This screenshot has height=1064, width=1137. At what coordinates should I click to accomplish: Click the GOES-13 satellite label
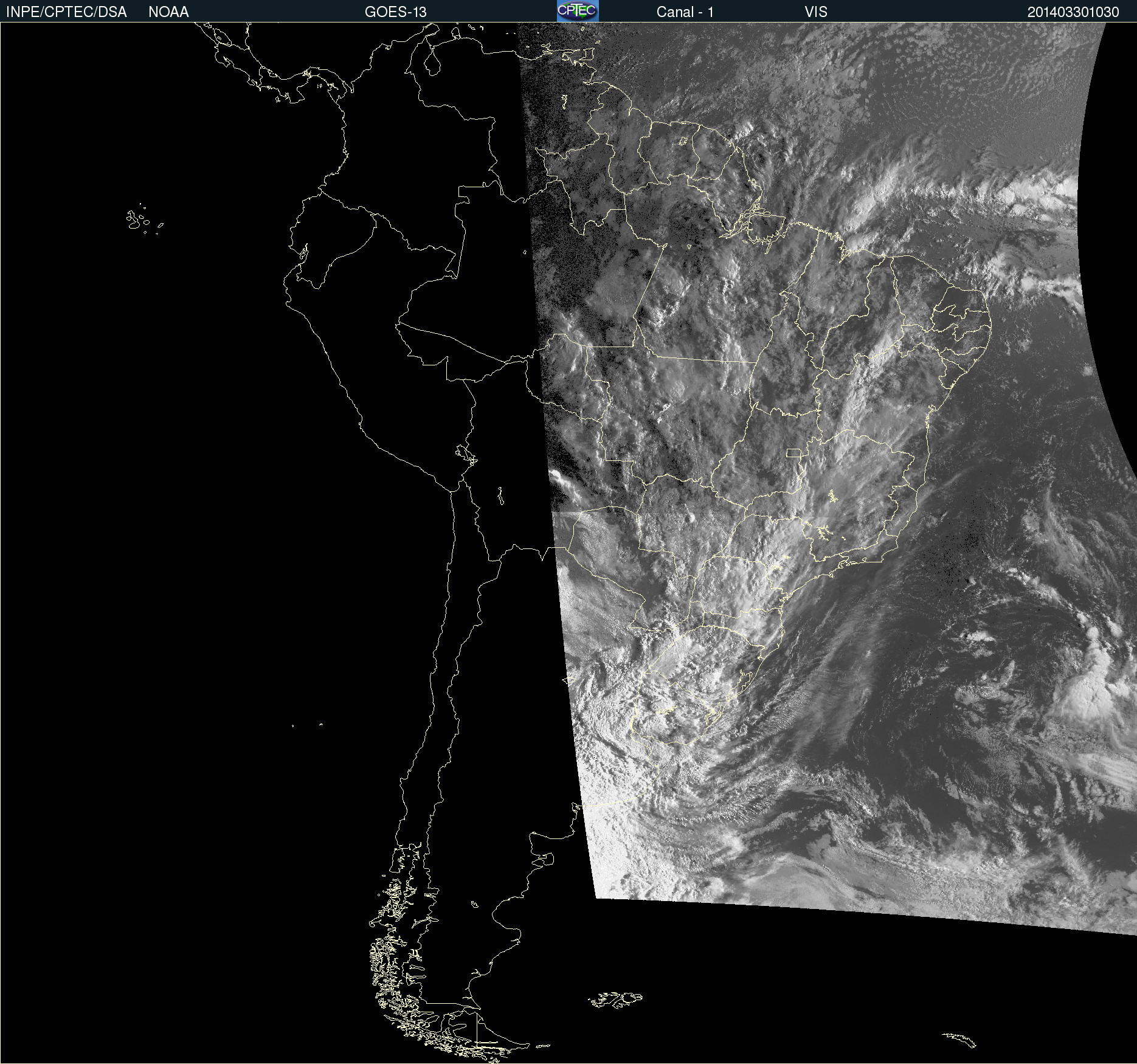[396, 12]
